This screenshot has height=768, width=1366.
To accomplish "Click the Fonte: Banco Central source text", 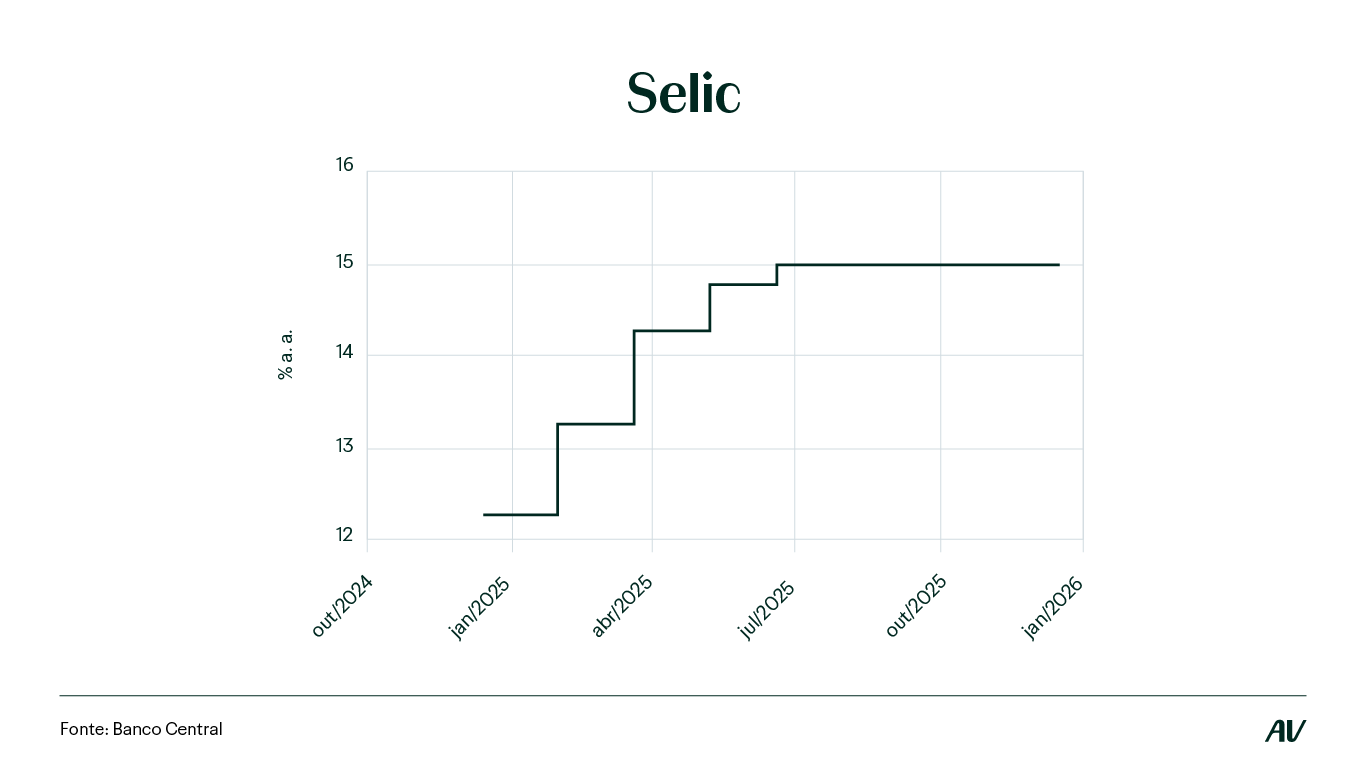I will pyautogui.click(x=141, y=729).
